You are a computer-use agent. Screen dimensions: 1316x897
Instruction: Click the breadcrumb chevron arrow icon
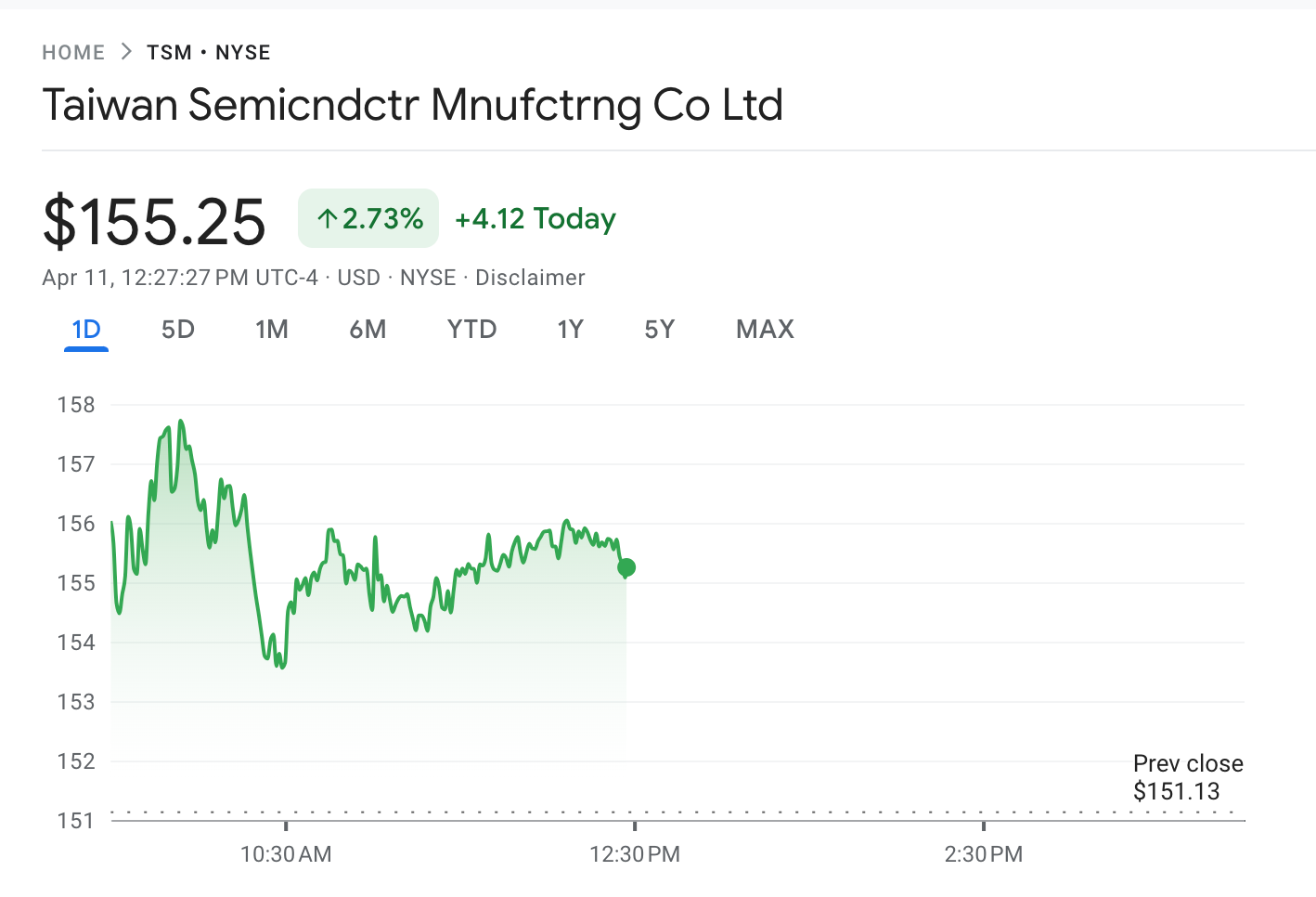pos(127,52)
